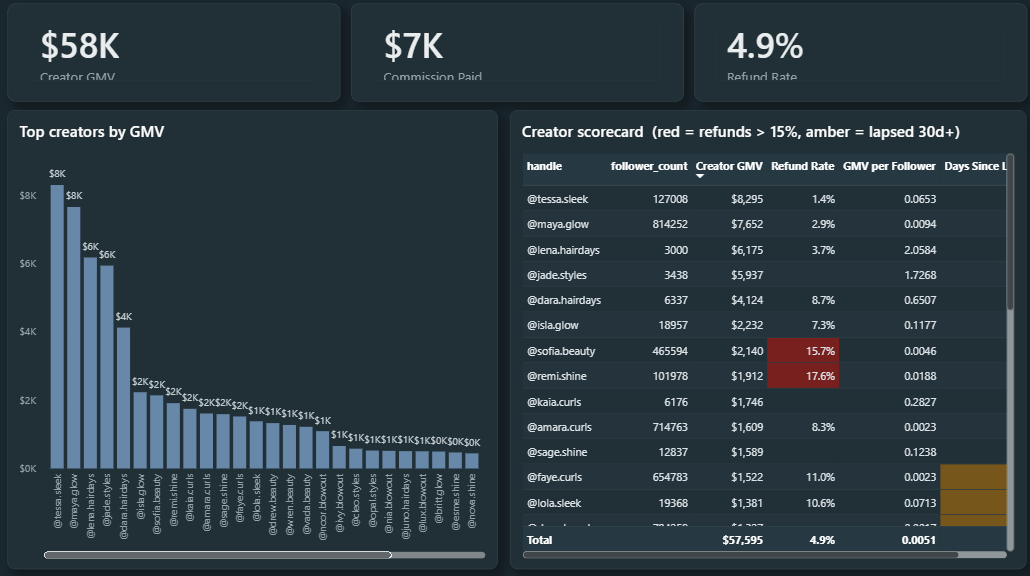This screenshot has height=576, width=1030.
Task: Click the red 15.7% refund cell
Action: [x=803, y=351]
